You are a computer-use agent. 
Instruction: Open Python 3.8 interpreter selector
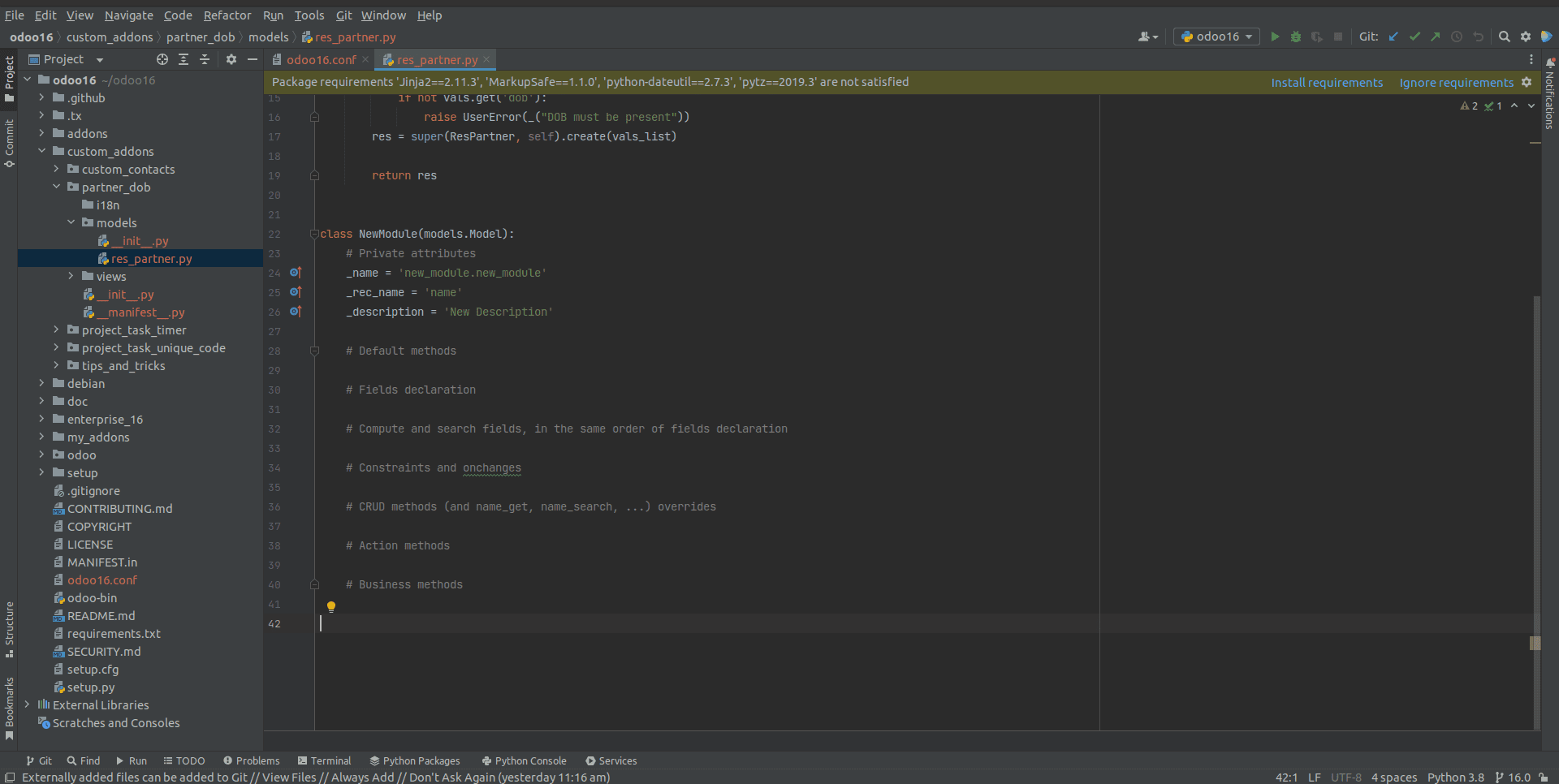click(x=1455, y=777)
